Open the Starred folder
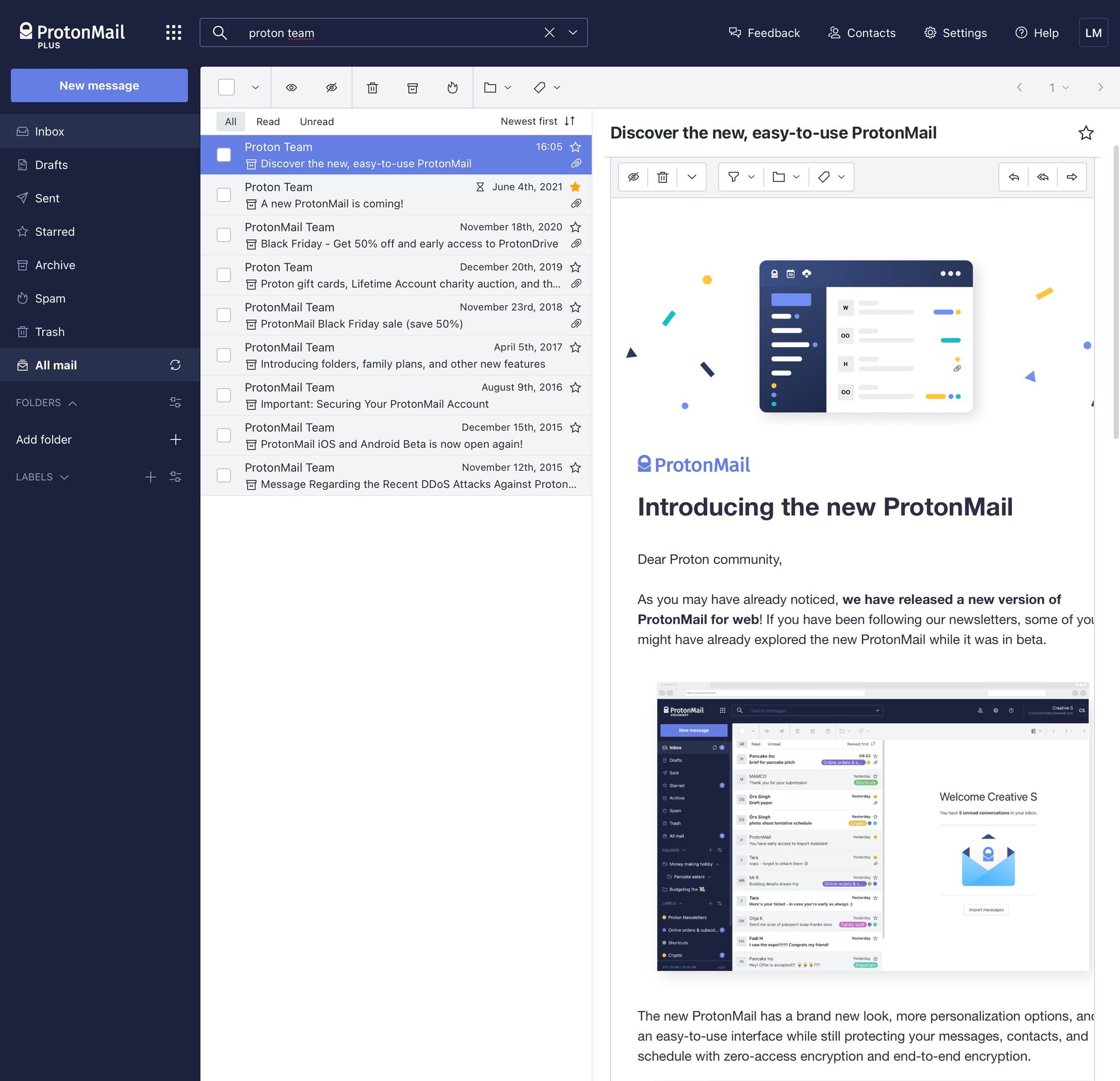 100,231
